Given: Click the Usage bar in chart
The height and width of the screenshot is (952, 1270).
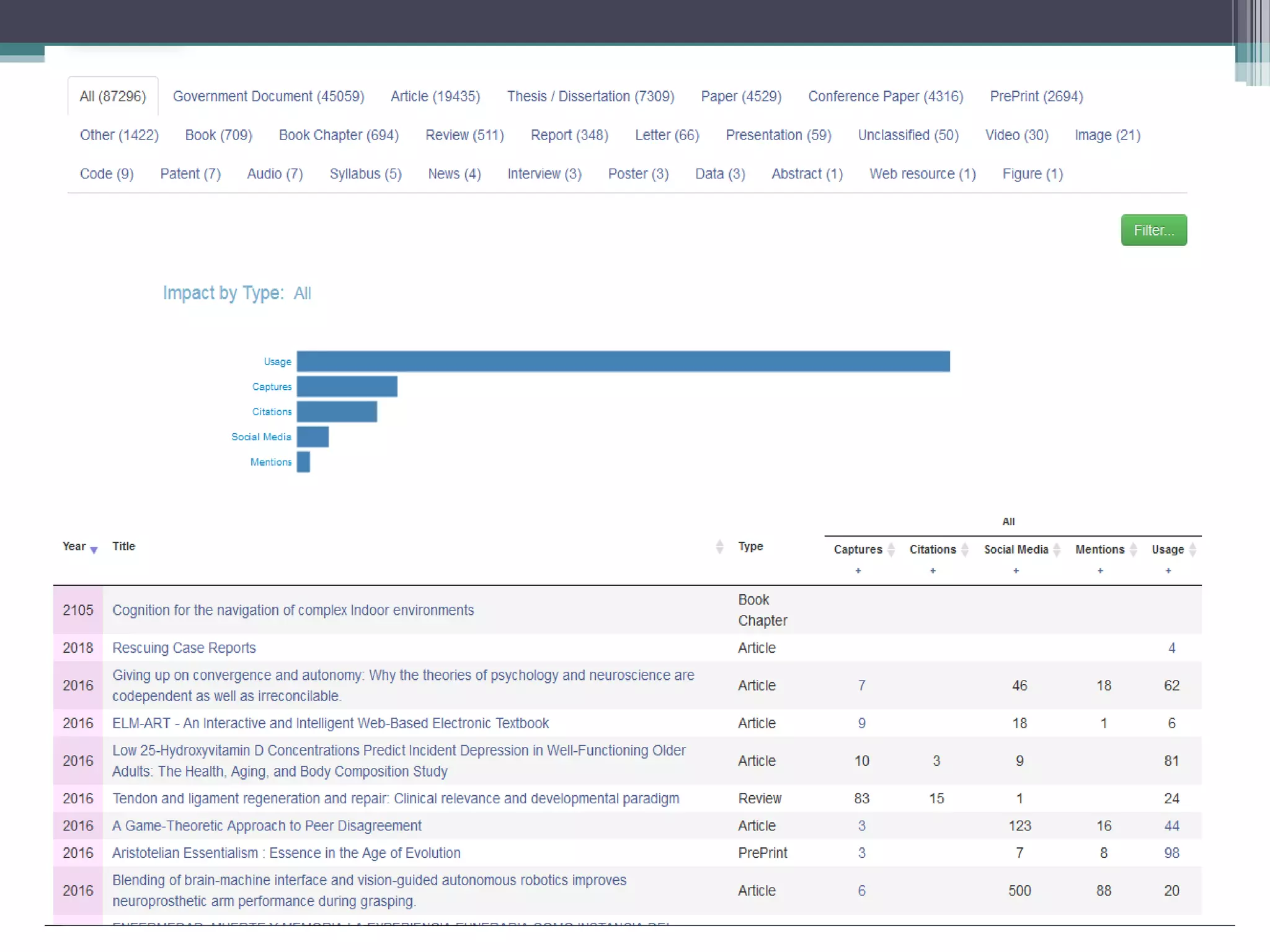Looking at the screenshot, I should (623, 361).
